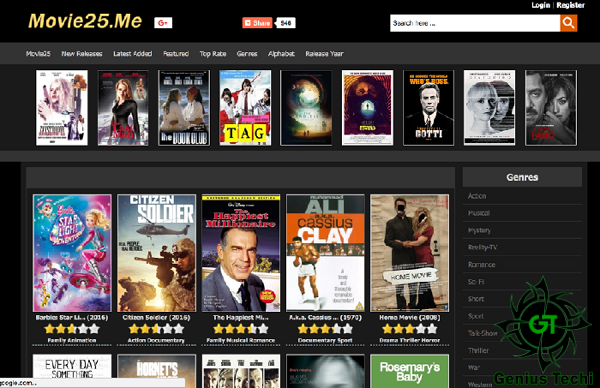Click the A.k.a. Cassius ... (1970) title
600x388 pixels.
[325, 318]
